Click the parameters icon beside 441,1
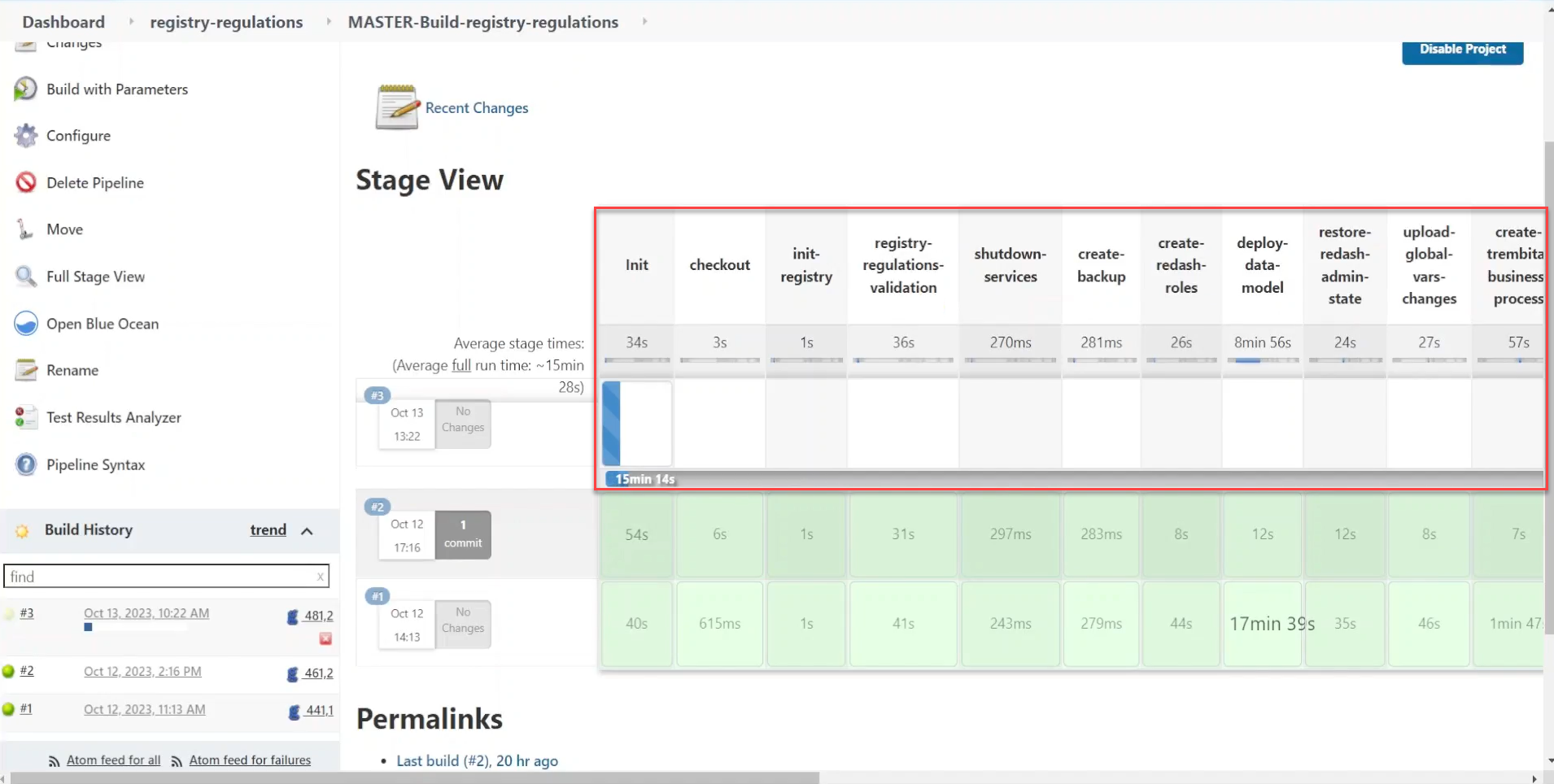 point(294,712)
